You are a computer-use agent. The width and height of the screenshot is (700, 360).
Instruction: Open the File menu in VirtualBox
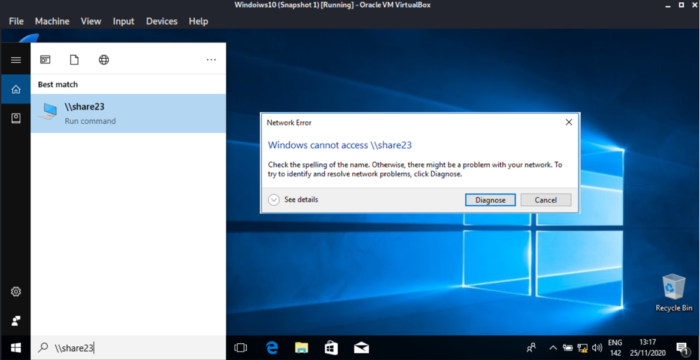(x=16, y=21)
